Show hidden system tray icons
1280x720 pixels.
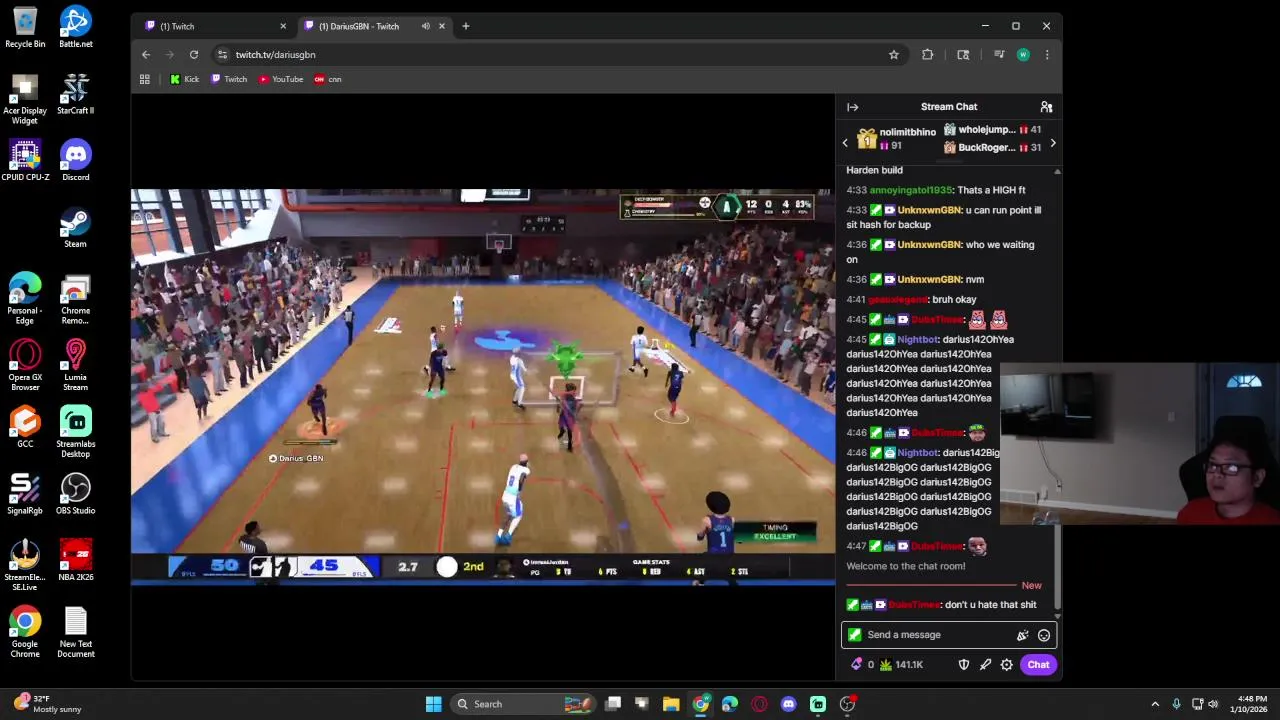click(1155, 704)
